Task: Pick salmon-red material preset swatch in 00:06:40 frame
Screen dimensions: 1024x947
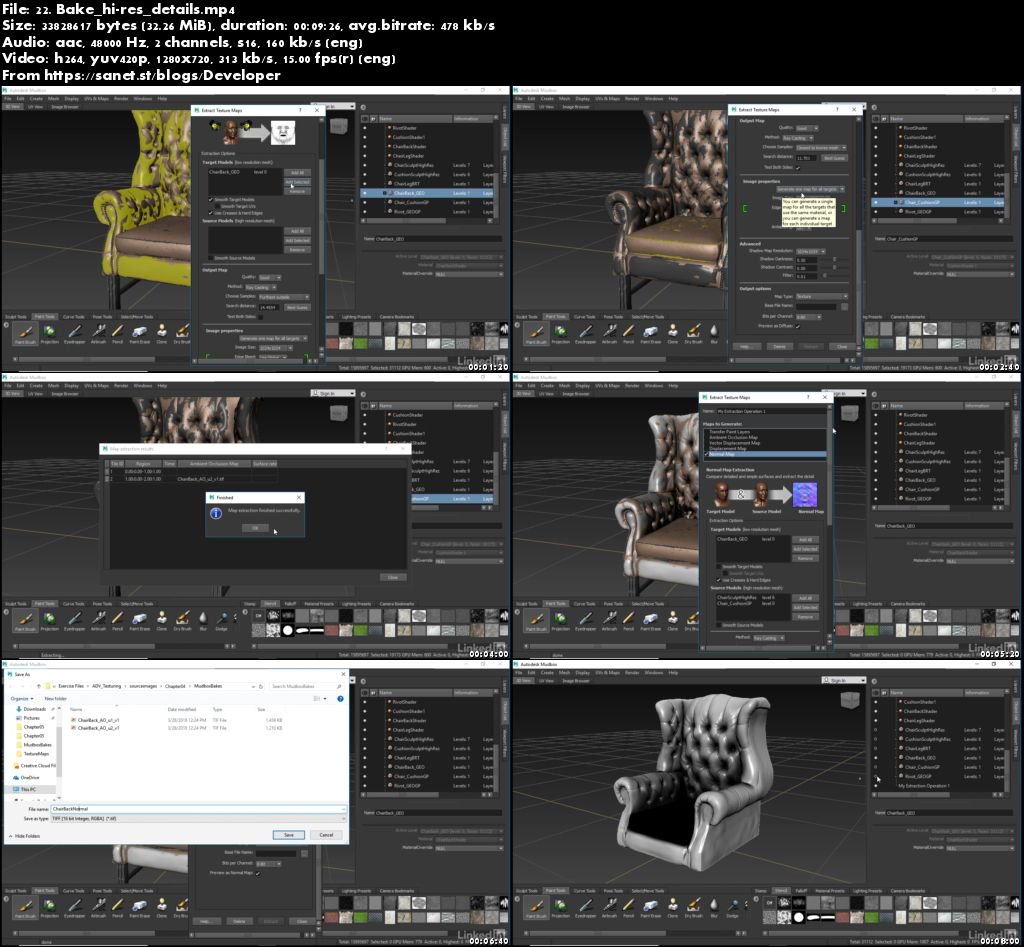Action: [332, 916]
